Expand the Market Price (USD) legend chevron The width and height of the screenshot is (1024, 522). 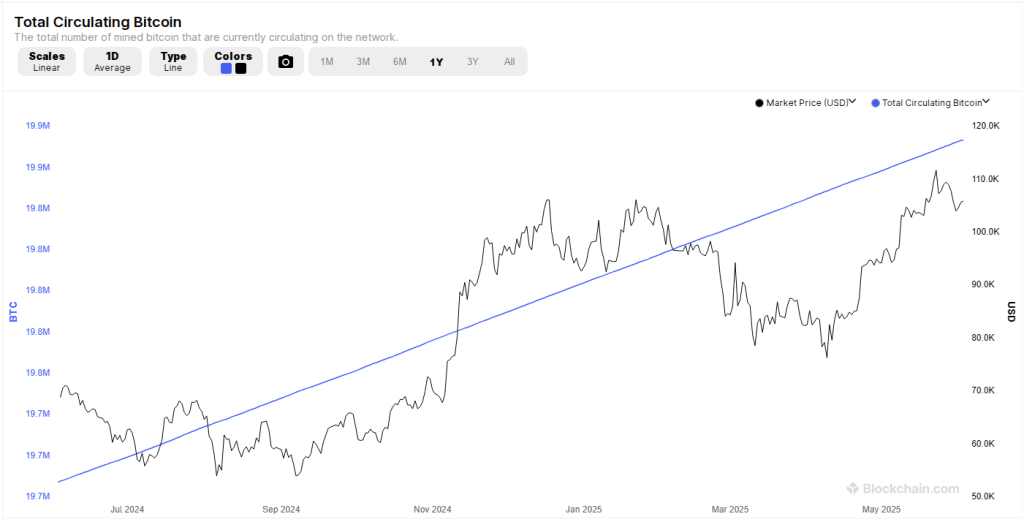click(853, 102)
